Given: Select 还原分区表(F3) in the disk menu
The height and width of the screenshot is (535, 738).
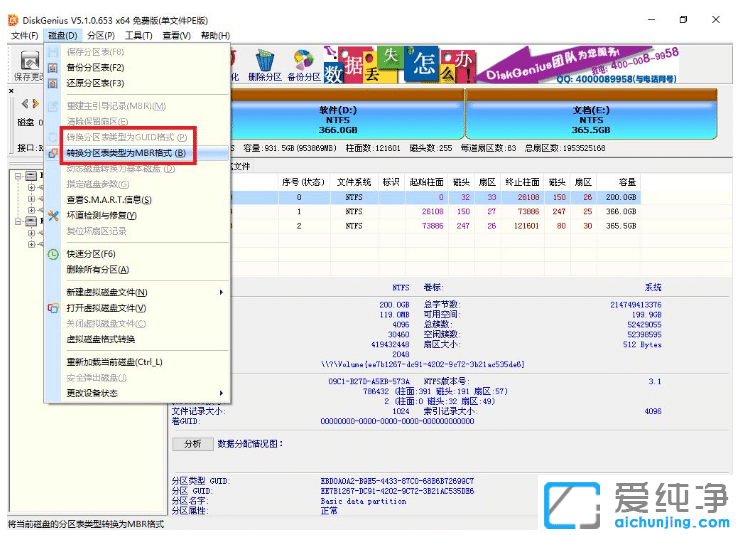Looking at the screenshot, I should (x=95, y=83).
